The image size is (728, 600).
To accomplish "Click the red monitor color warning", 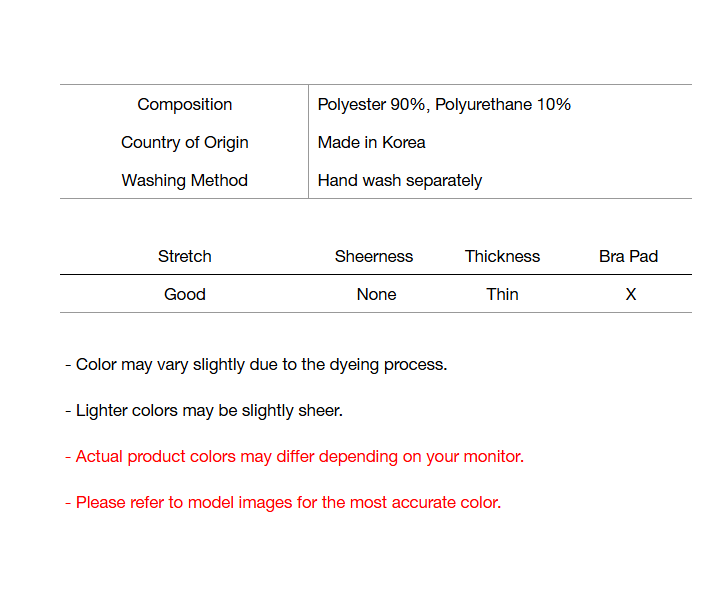I will (x=294, y=456).
